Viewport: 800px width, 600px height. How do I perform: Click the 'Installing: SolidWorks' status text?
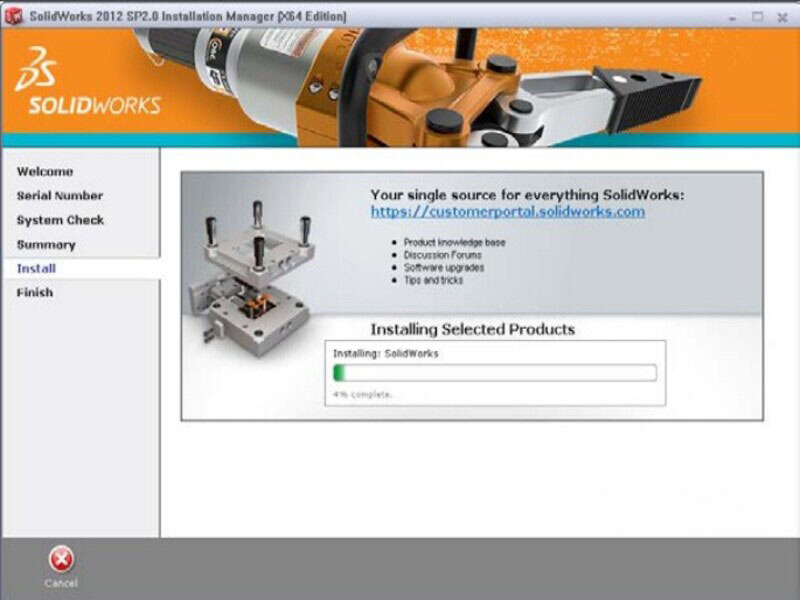[x=386, y=353]
